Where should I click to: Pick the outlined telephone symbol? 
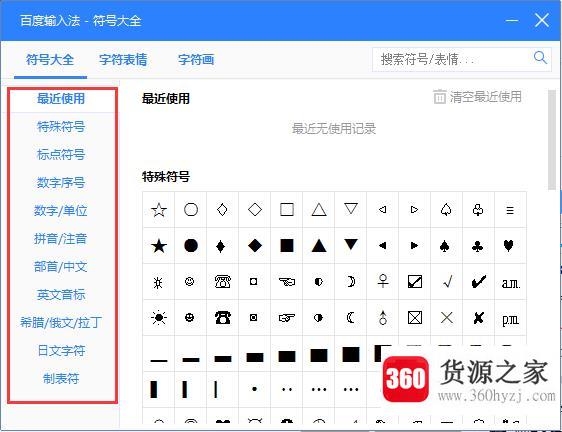(223, 282)
